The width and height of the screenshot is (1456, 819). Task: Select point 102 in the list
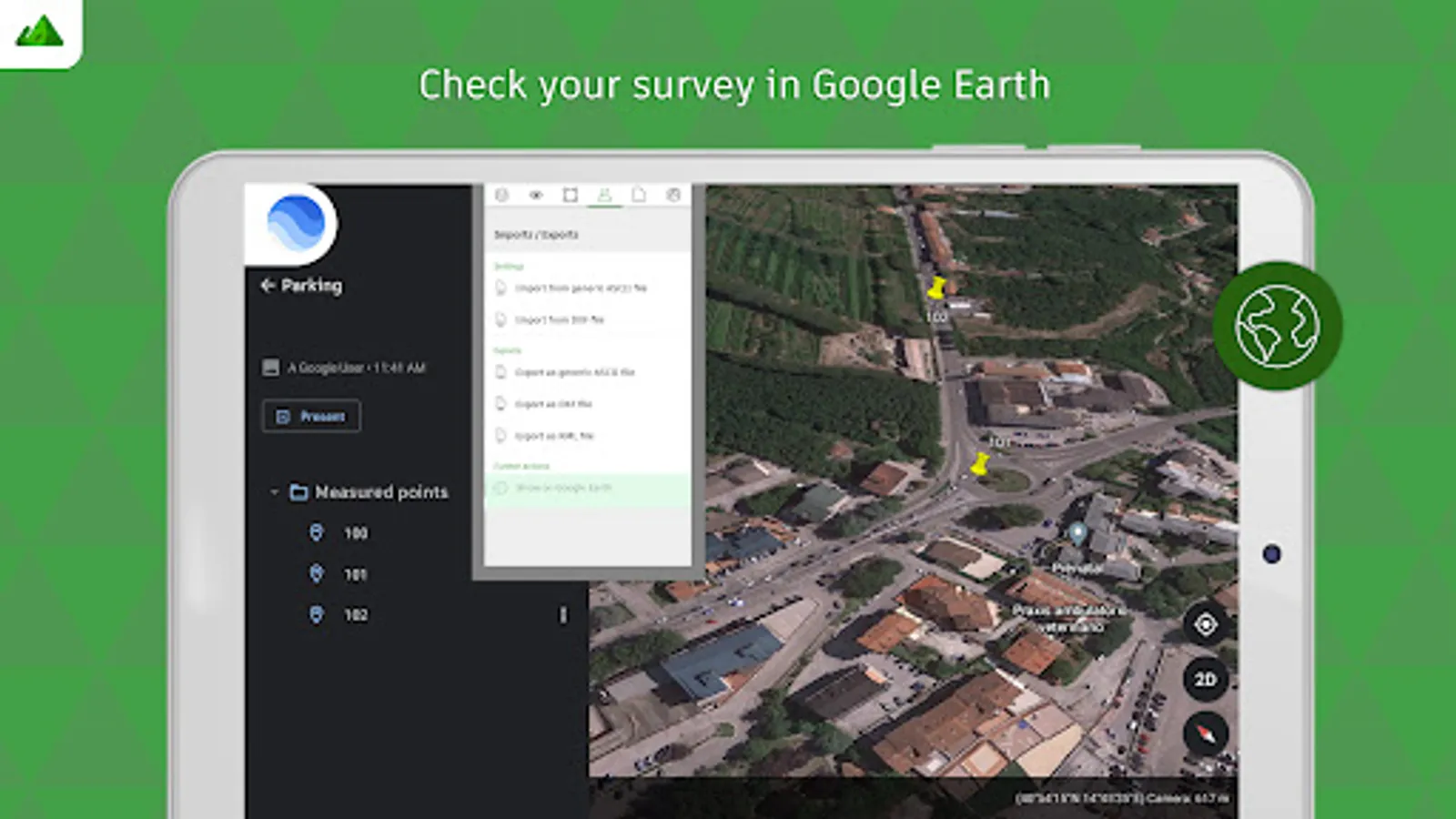pos(356,615)
